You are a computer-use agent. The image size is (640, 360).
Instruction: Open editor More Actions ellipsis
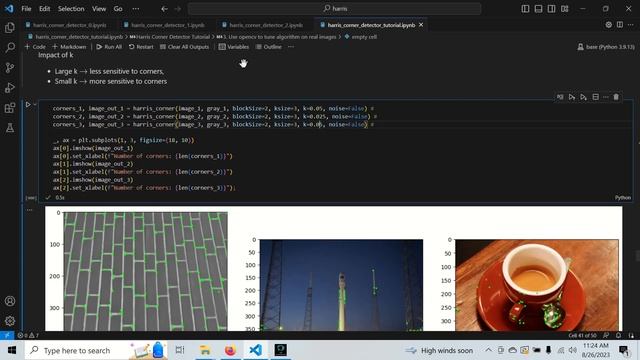[x=631, y=25]
